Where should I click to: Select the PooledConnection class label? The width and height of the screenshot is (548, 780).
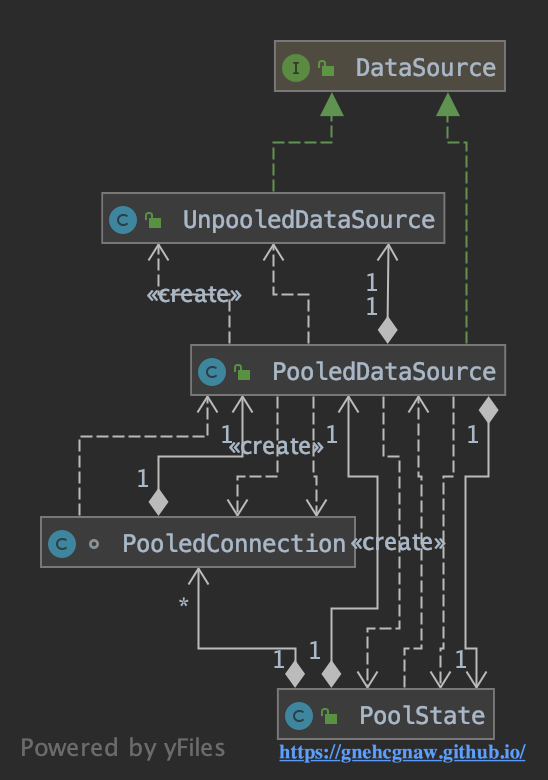(234, 543)
